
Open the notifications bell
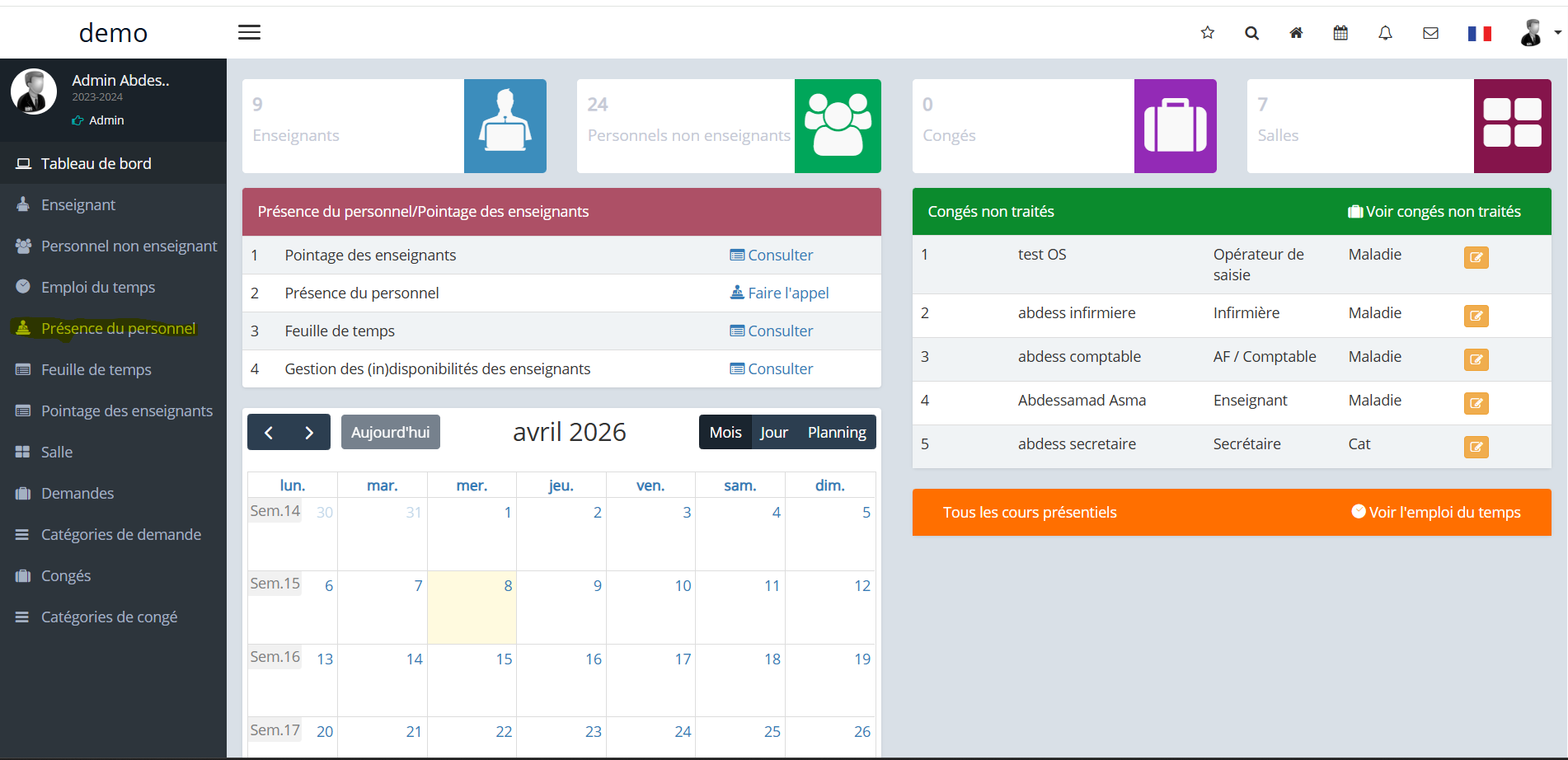tap(1385, 33)
